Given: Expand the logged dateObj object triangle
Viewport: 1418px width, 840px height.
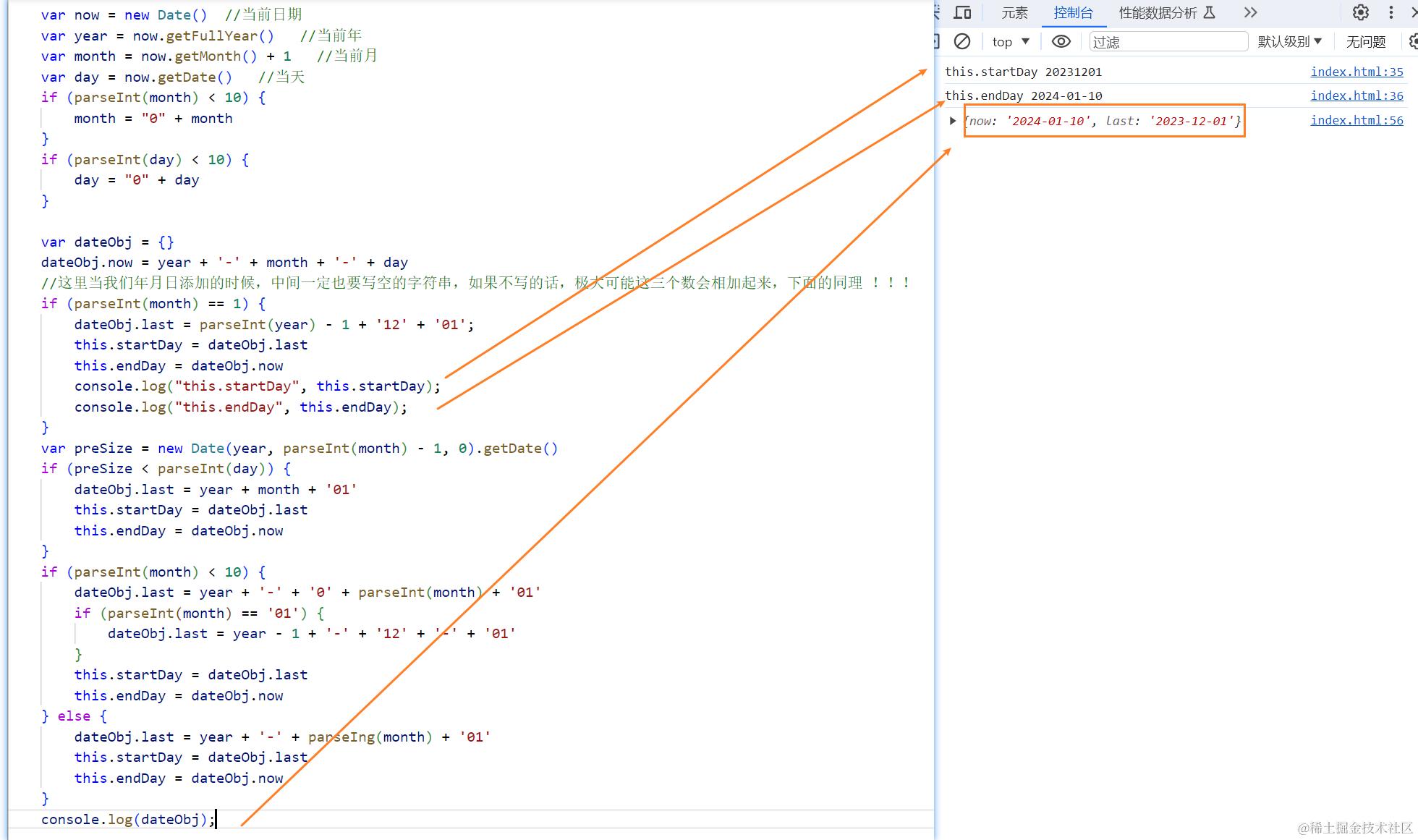Looking at the screenshot, I should tap(953, 121).
